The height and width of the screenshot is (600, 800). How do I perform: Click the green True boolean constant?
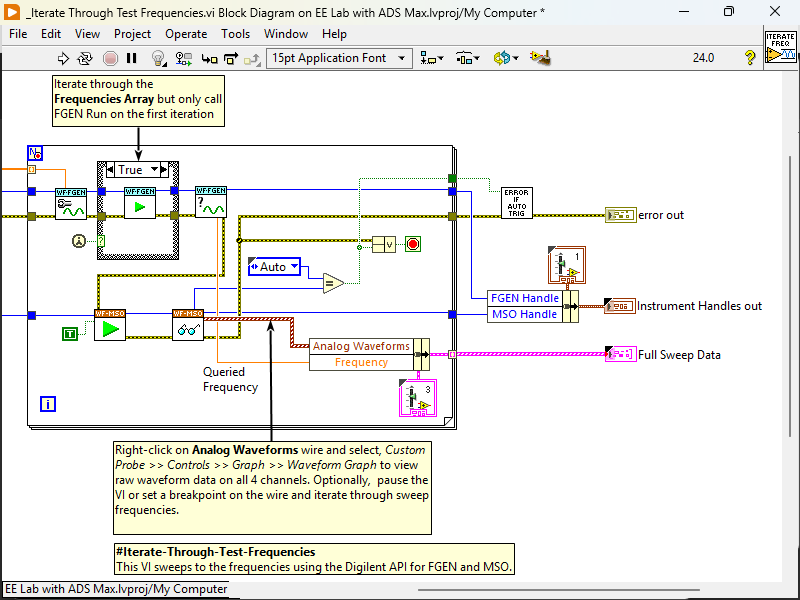(x=70, y=334)
